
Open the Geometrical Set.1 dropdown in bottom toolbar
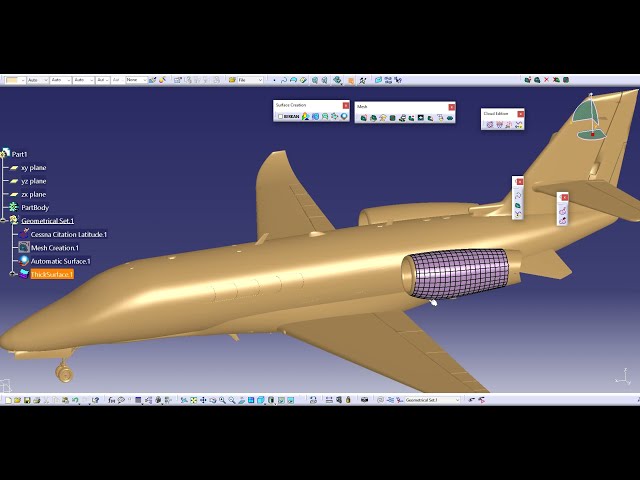coord(432,400)
